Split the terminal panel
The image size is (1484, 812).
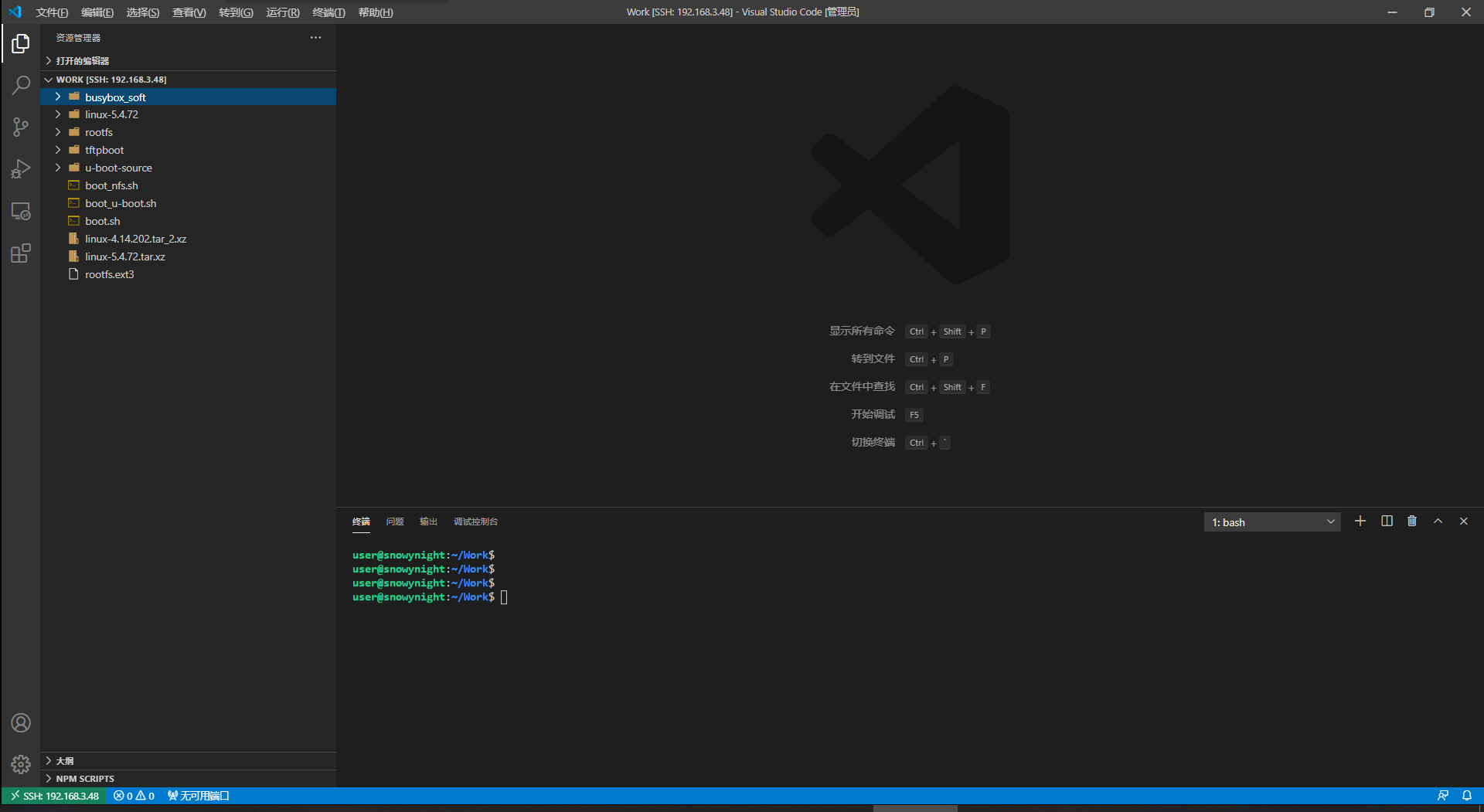pyautogui.click(x=1387, y=522)
